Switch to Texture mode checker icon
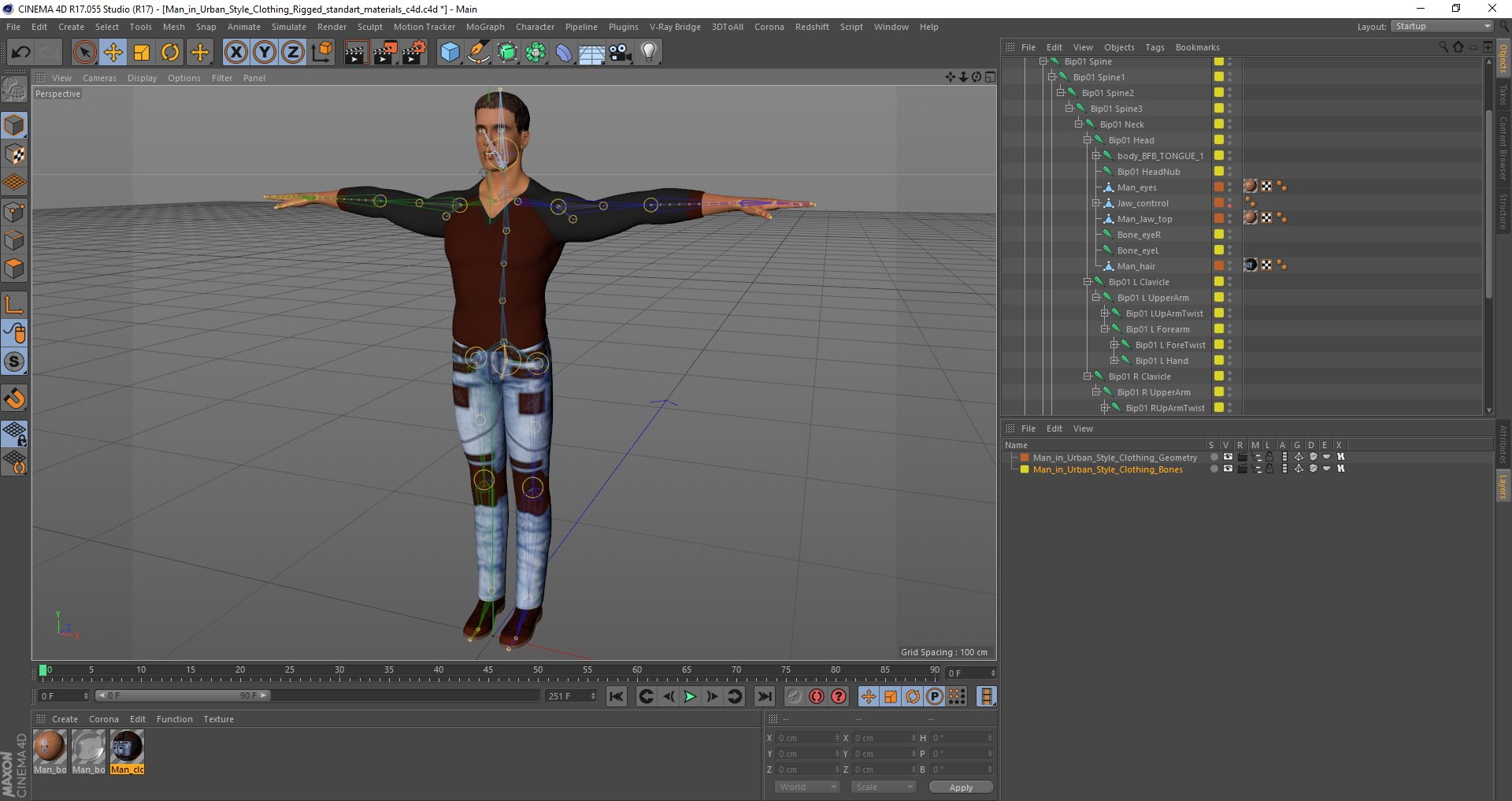1512x801 pixels. tap(14, 154)
